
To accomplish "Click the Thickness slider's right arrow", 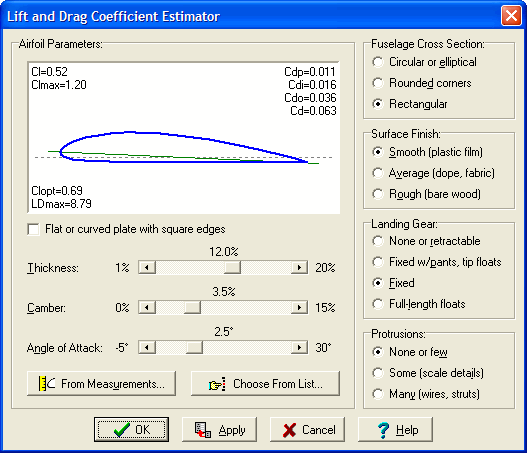I will coord(299,268).
